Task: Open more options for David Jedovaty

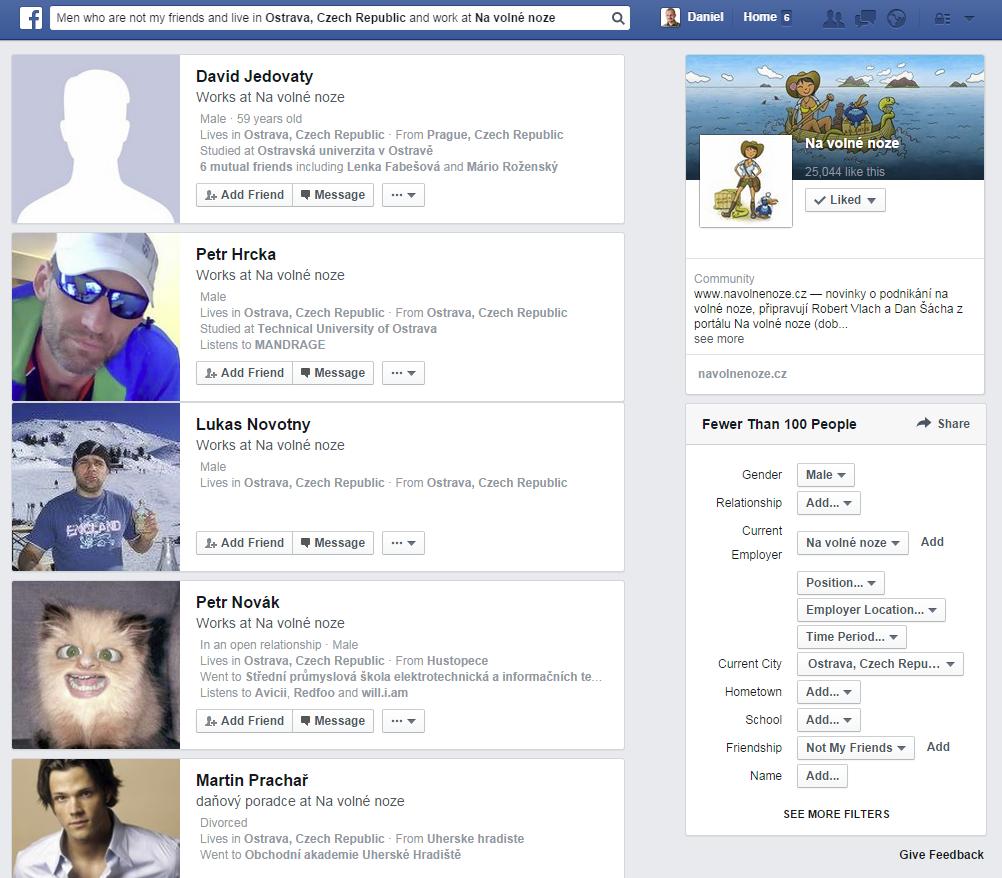Action: click(403, 195)
